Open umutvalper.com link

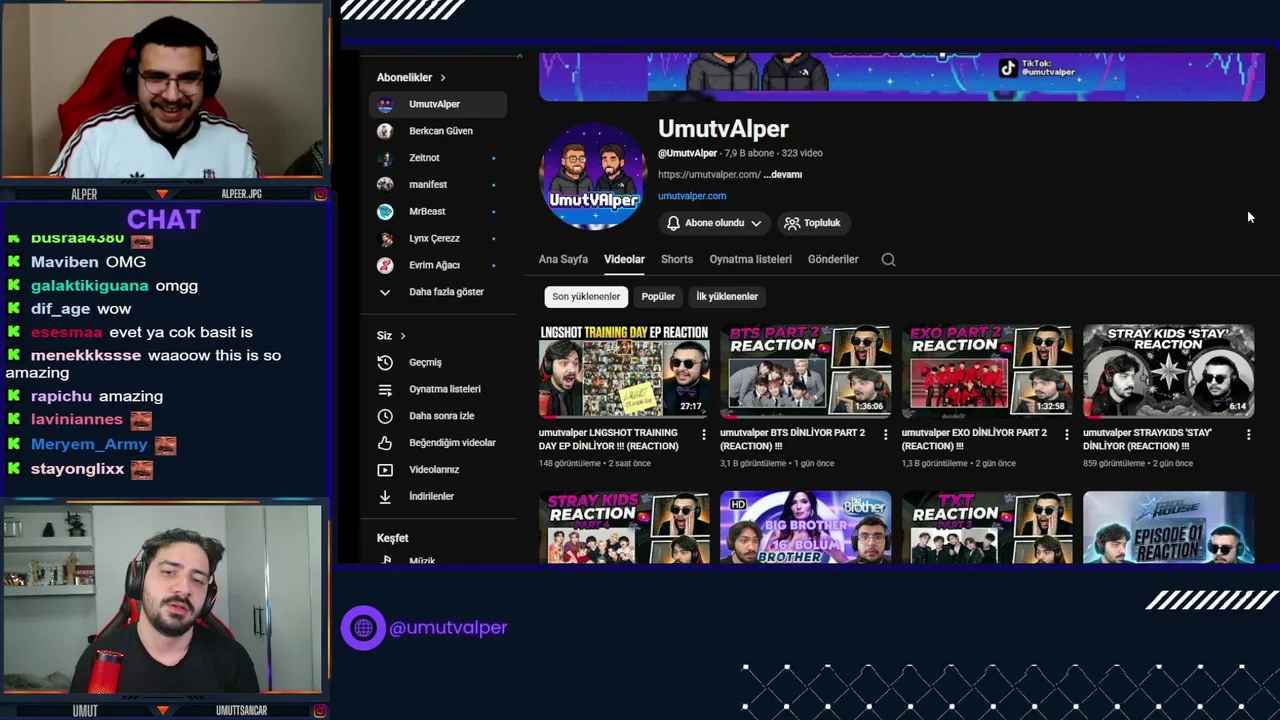692,196
